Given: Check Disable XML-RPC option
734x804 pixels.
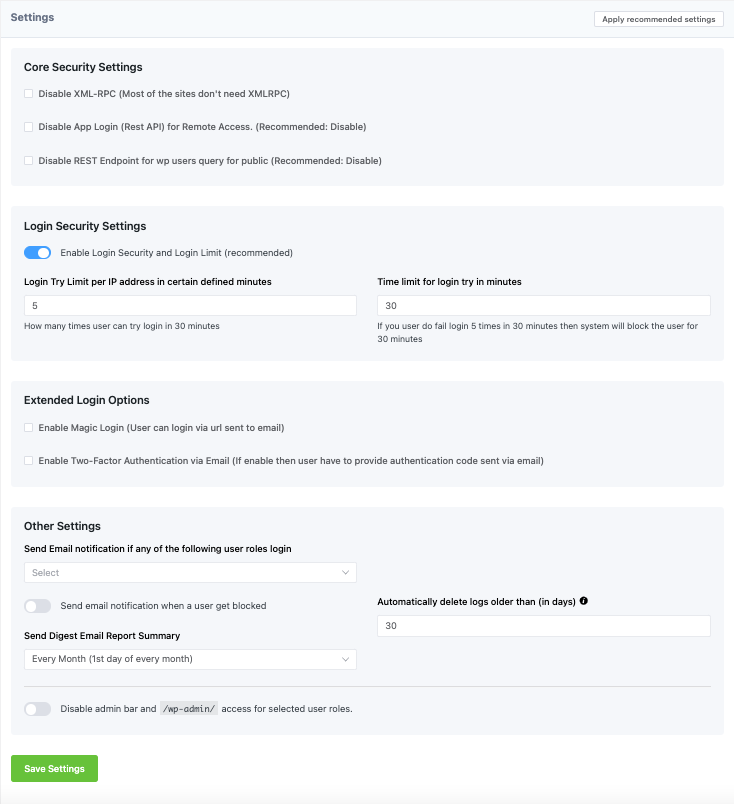Looking at the screenshot, I should pyautogui.click(x=29, y=94).
